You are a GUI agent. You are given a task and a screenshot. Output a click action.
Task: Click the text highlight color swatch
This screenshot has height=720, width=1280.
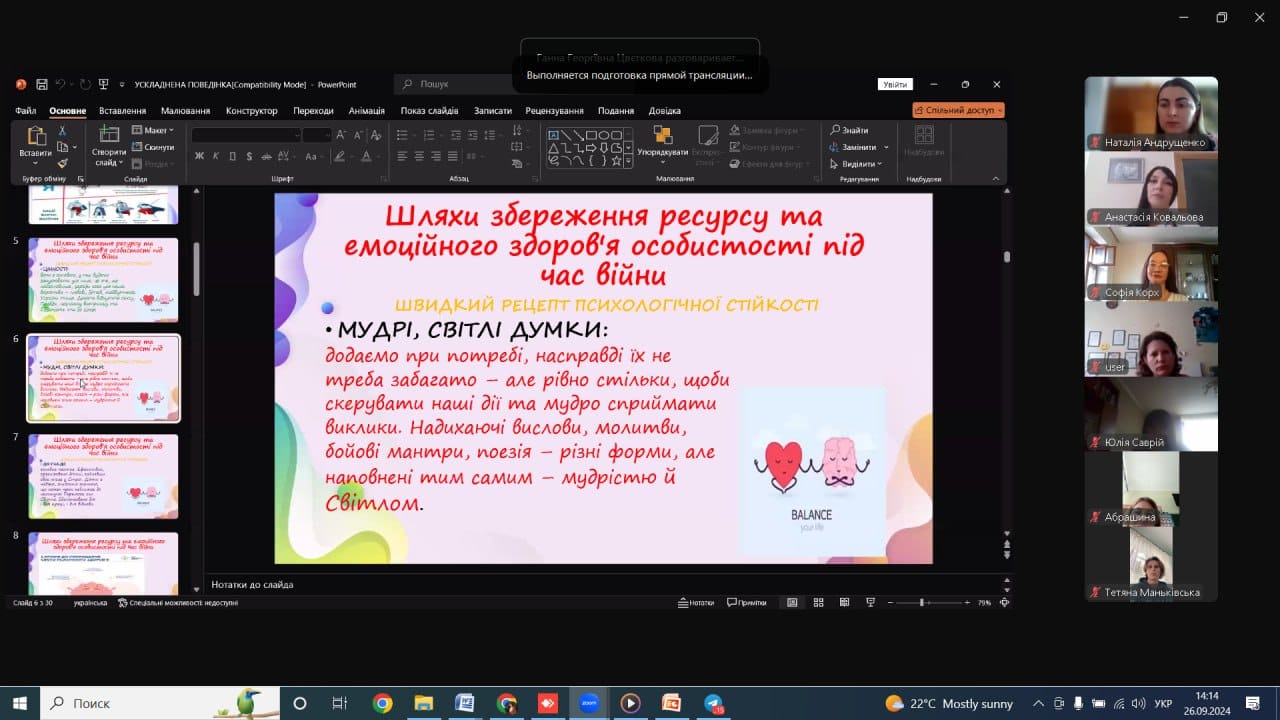pyautogui.click(x=340, y=156)
